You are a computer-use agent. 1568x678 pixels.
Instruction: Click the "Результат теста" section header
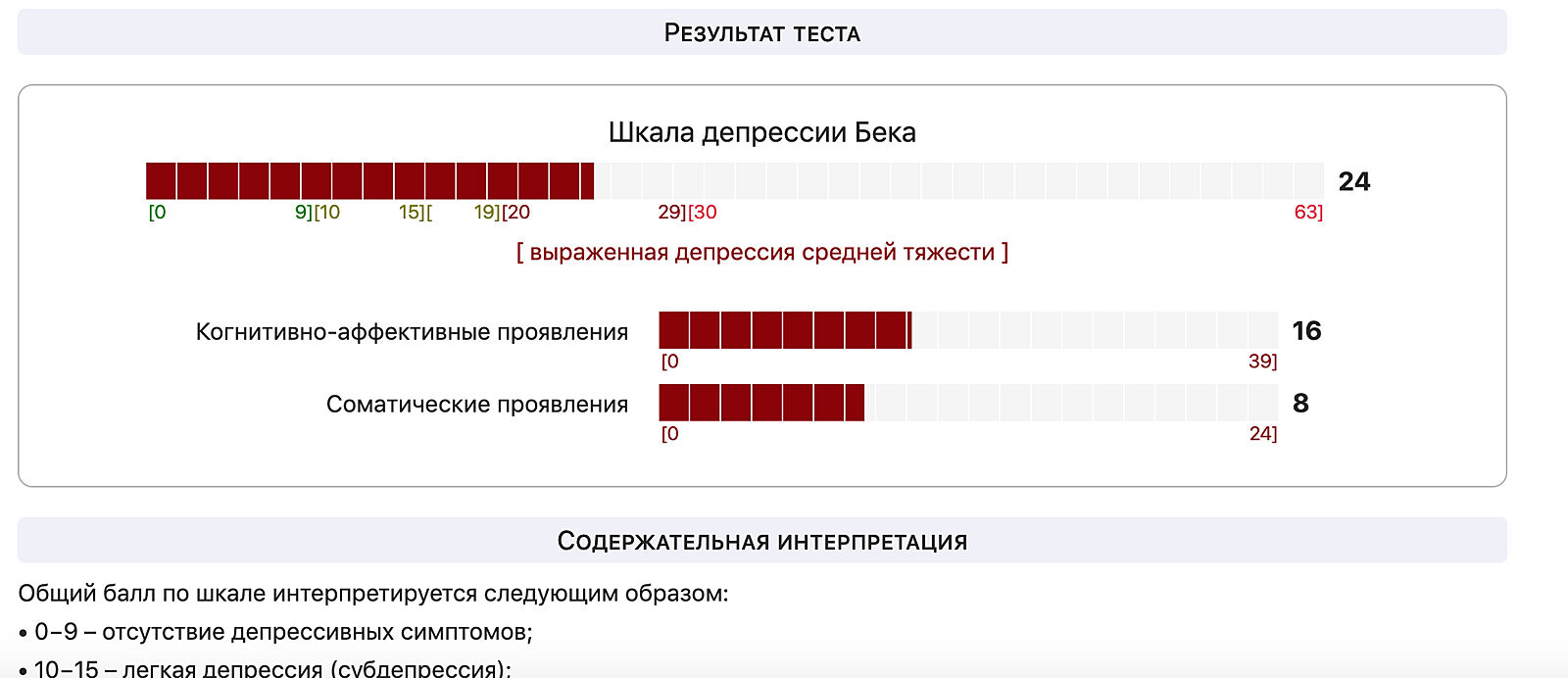tap(761, 33)
